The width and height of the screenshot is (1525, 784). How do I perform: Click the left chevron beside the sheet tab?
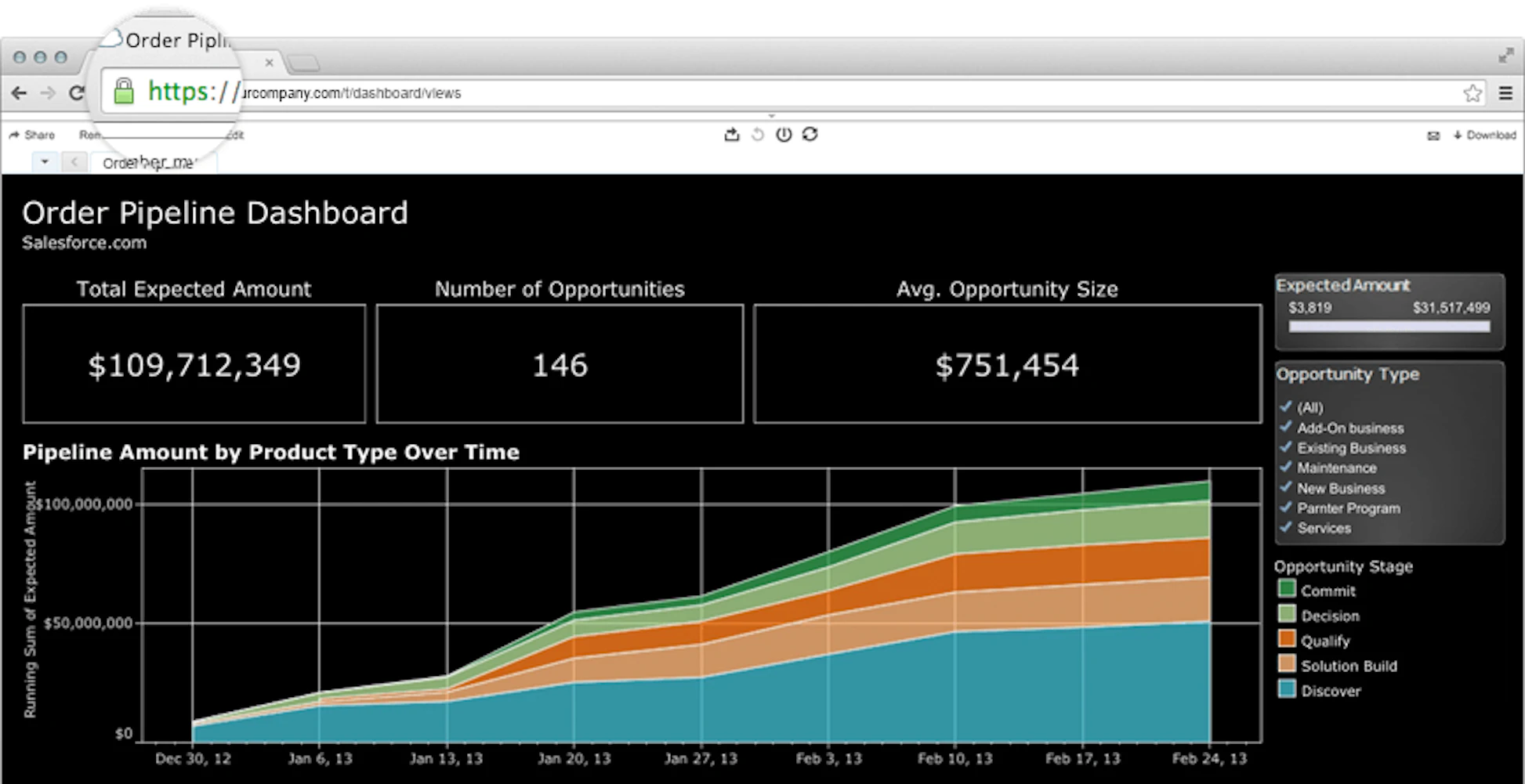[74, 161]
